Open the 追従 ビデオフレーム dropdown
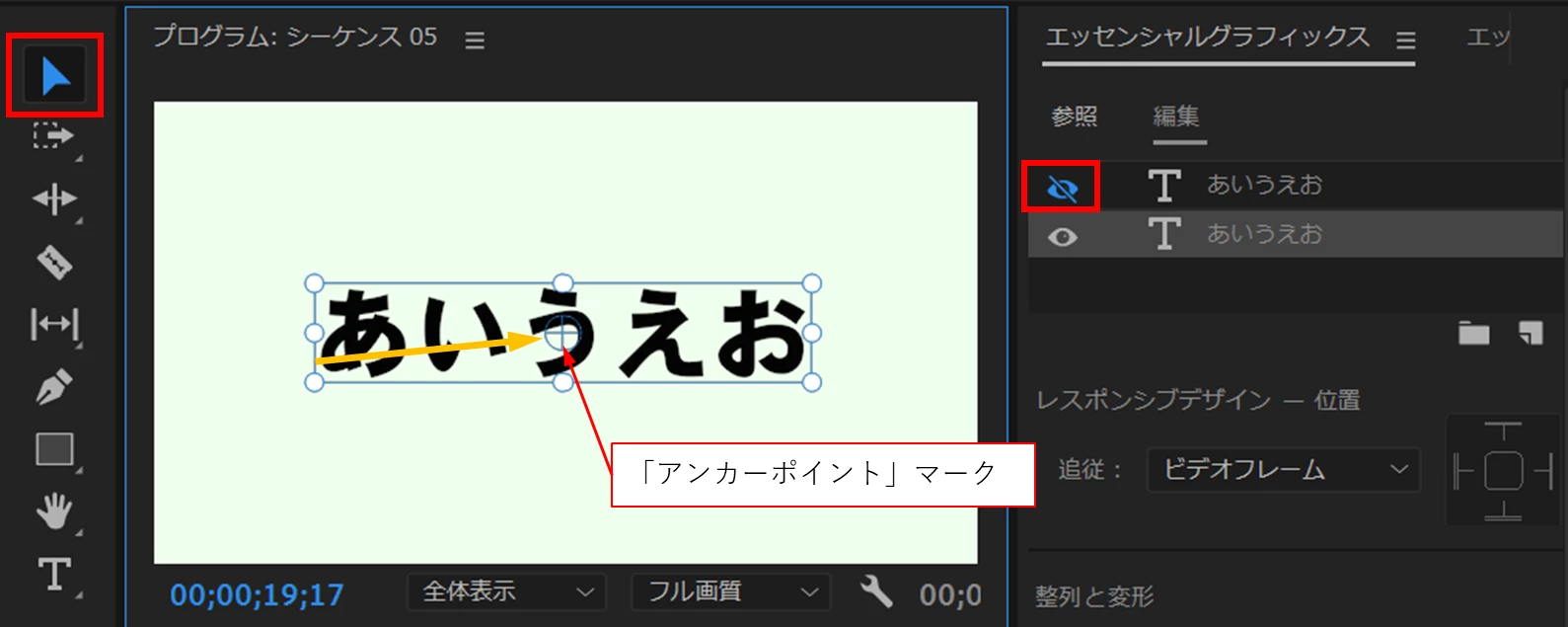 point(1283,470)
